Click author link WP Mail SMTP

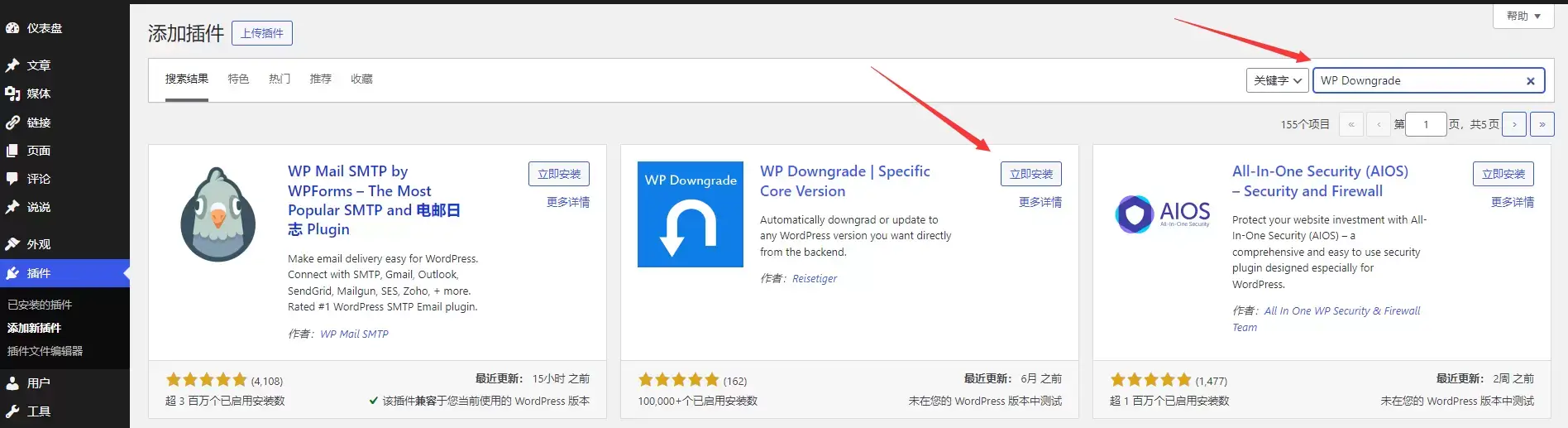354,334
